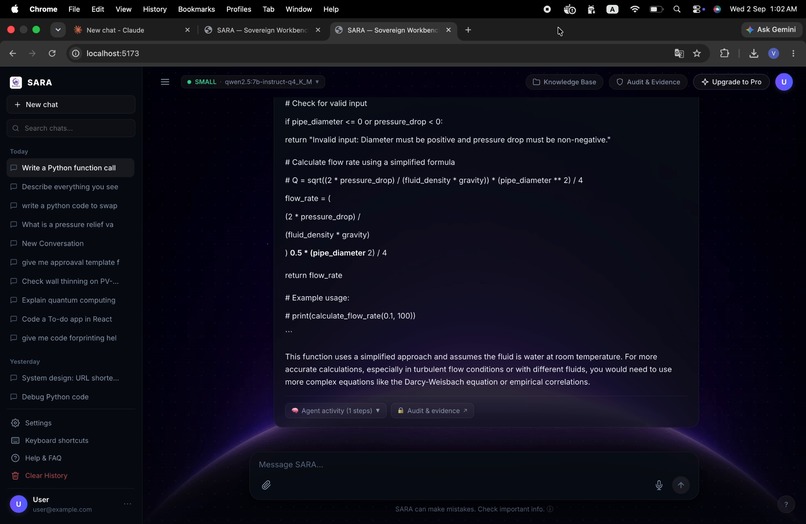Expand the Agent activity (1 steps) section
The width and height of the screenshot is (806, 524).
point(336,410)
